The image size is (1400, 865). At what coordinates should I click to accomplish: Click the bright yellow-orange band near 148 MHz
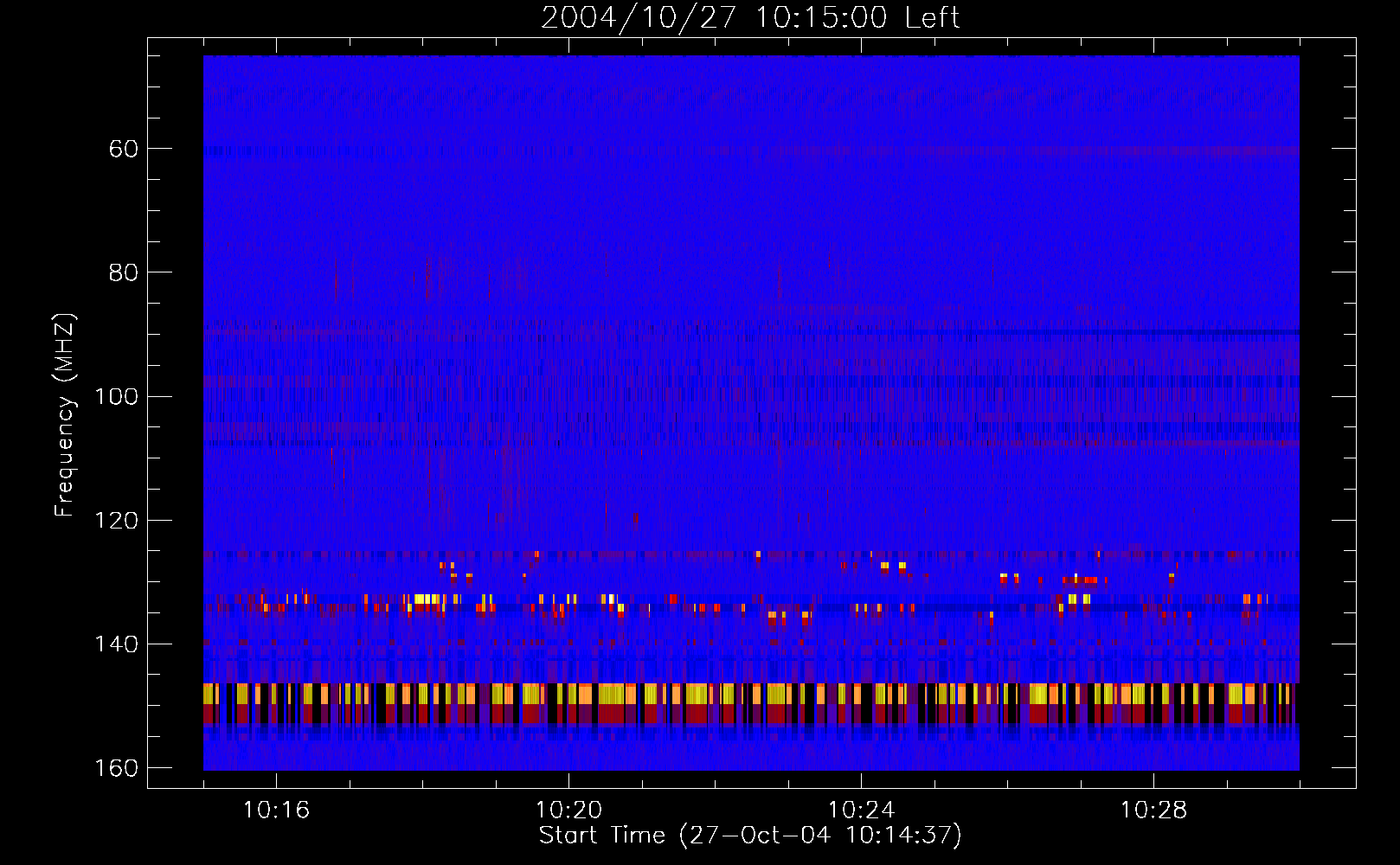[751, 694]
